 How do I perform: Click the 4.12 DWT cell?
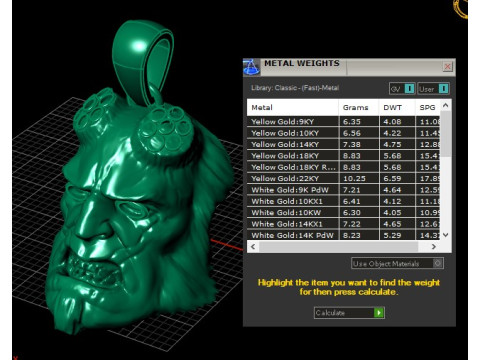397,201
